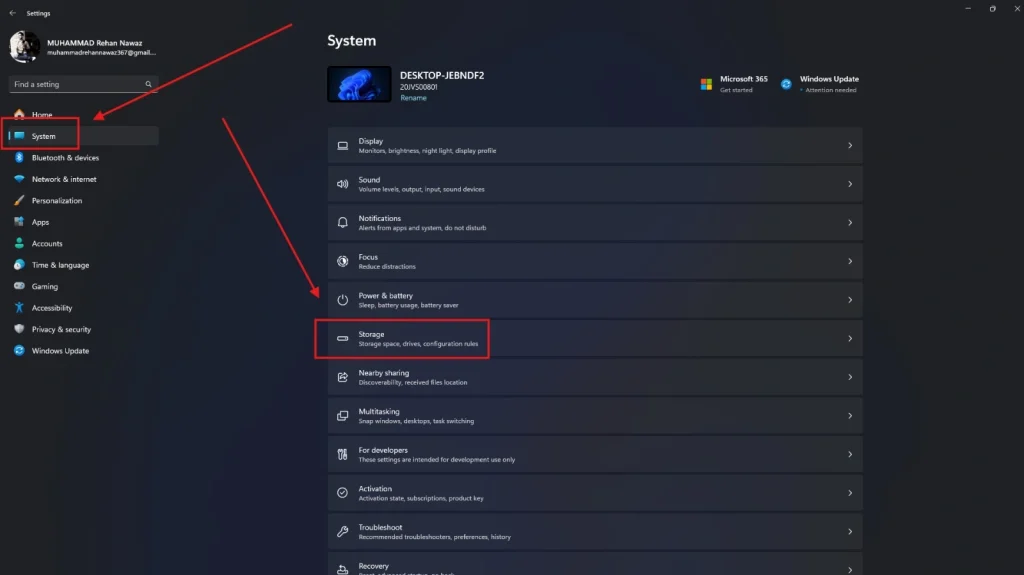Click the Multitasking windows icon
Viewport: 1024px width, 575px height.
[342, 416]
